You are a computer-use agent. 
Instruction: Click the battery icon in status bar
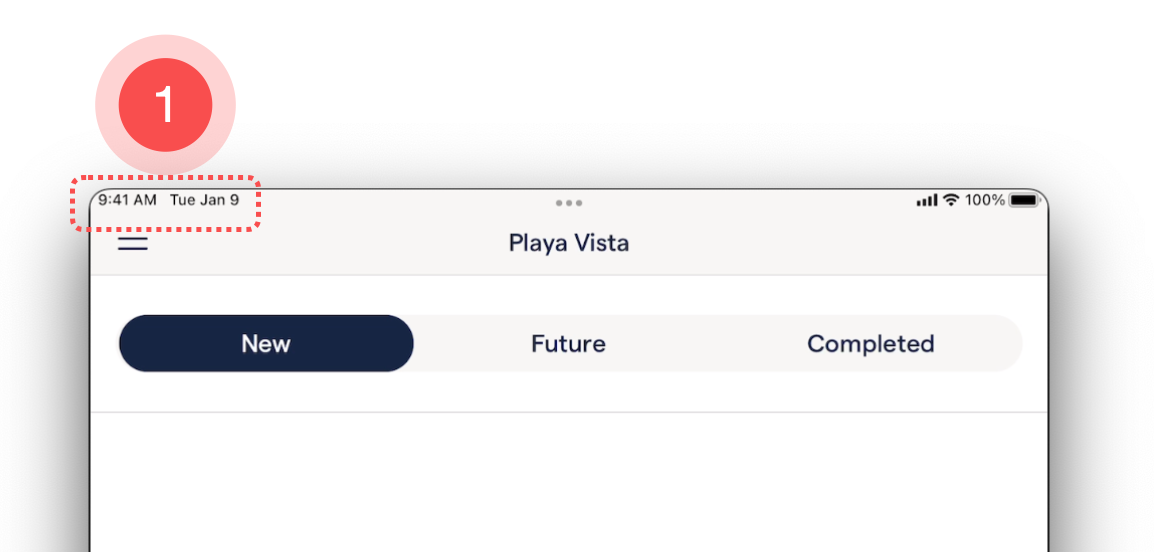1025,200
